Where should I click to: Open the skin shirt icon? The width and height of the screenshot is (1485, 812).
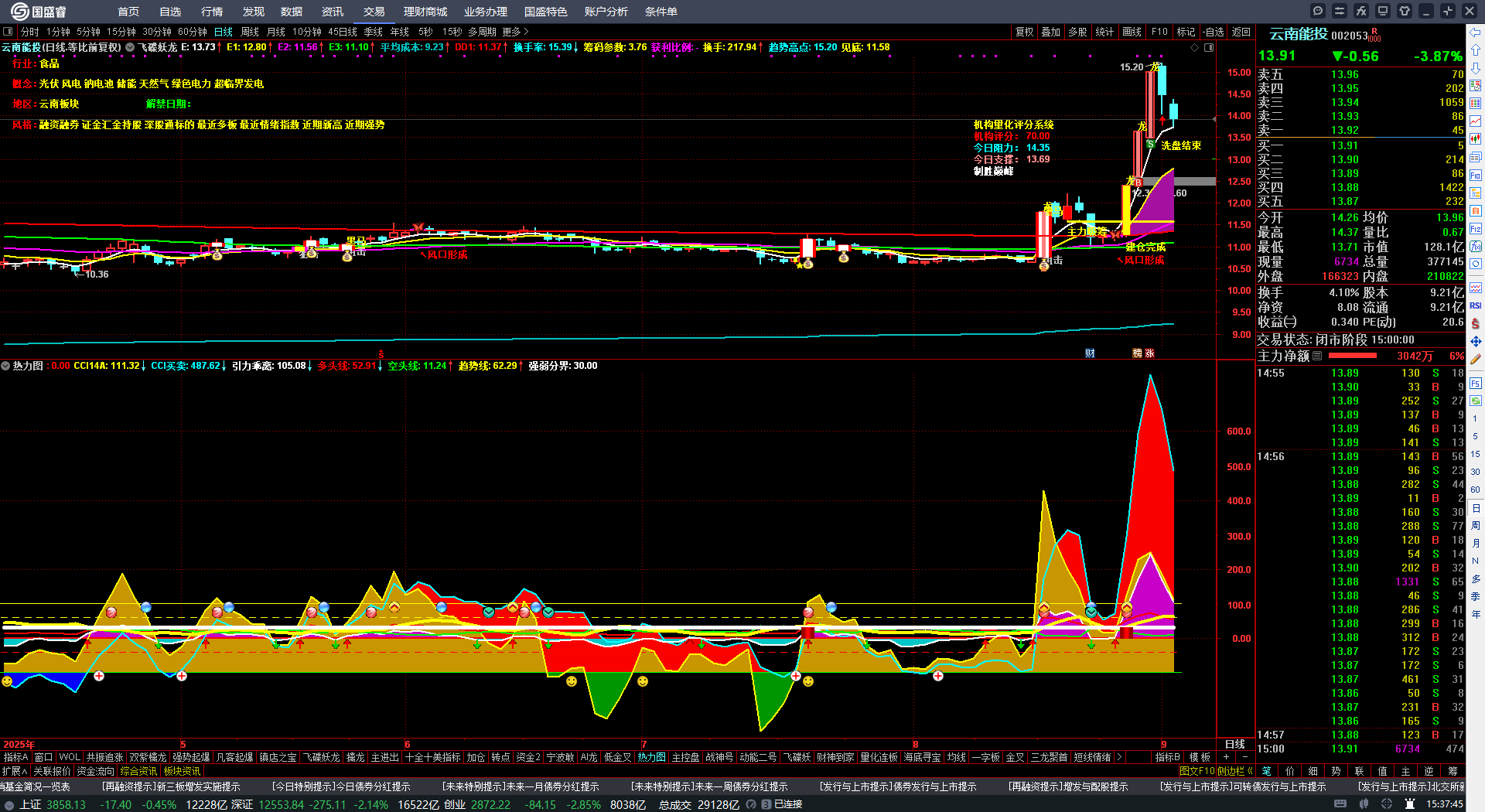[x=1405, y=11]
